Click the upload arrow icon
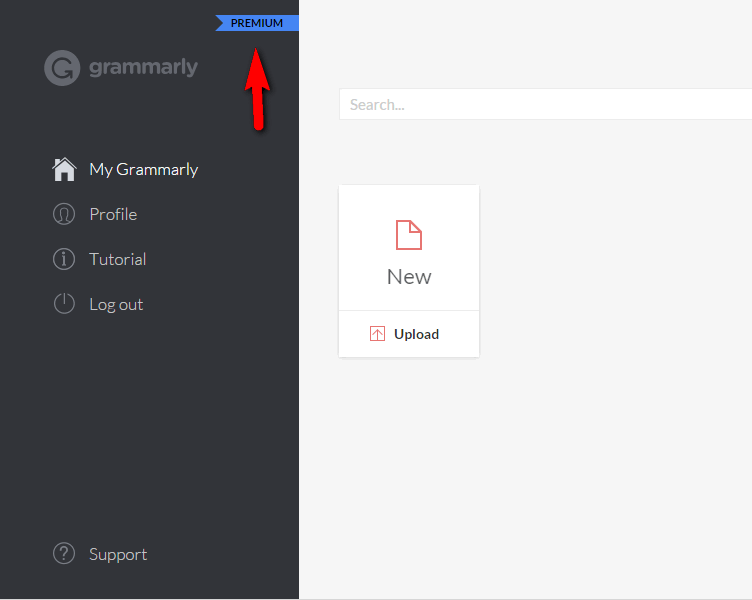This screenshot has width=752, height=600. 377,334
